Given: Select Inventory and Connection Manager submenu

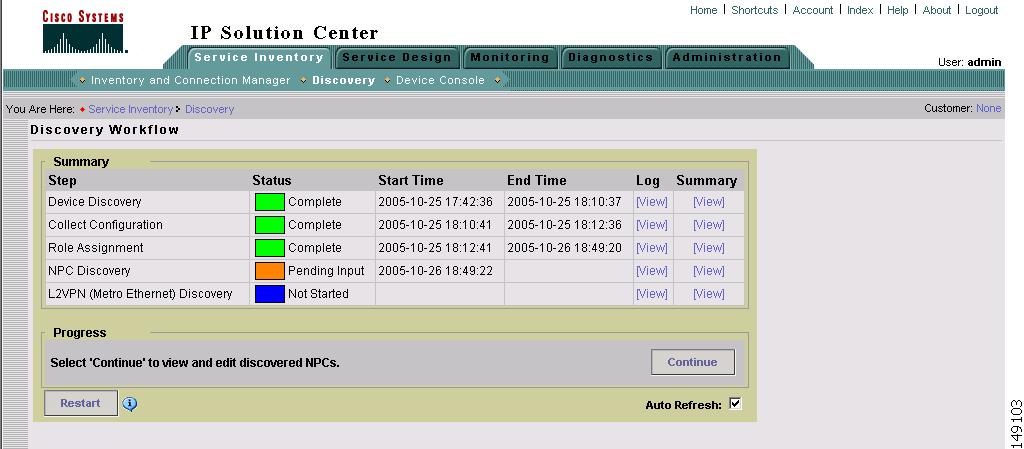Looking at the screenshot, I should point(191,80).
